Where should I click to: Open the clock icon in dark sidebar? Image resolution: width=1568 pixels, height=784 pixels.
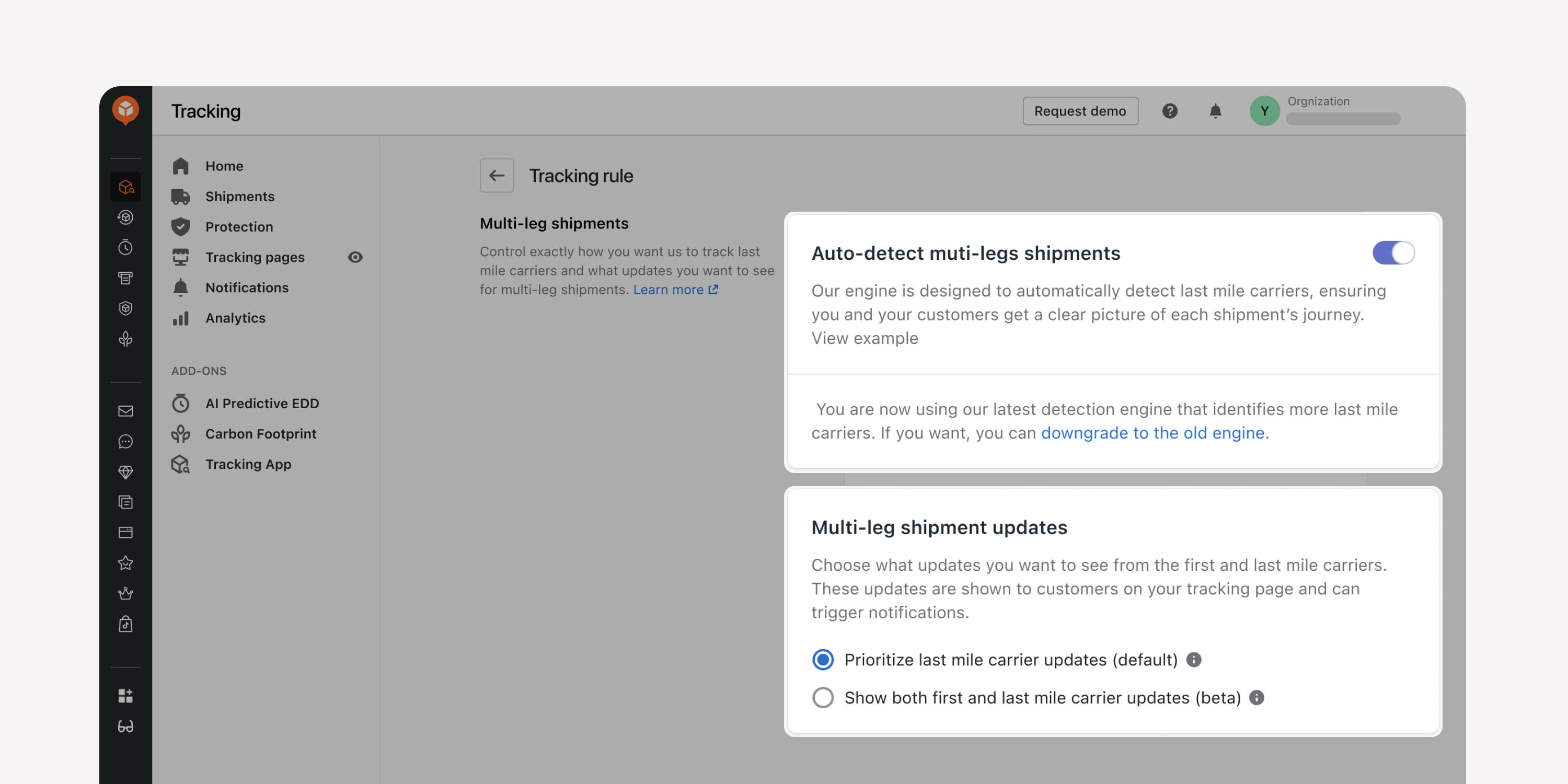[x=125, y=248]
